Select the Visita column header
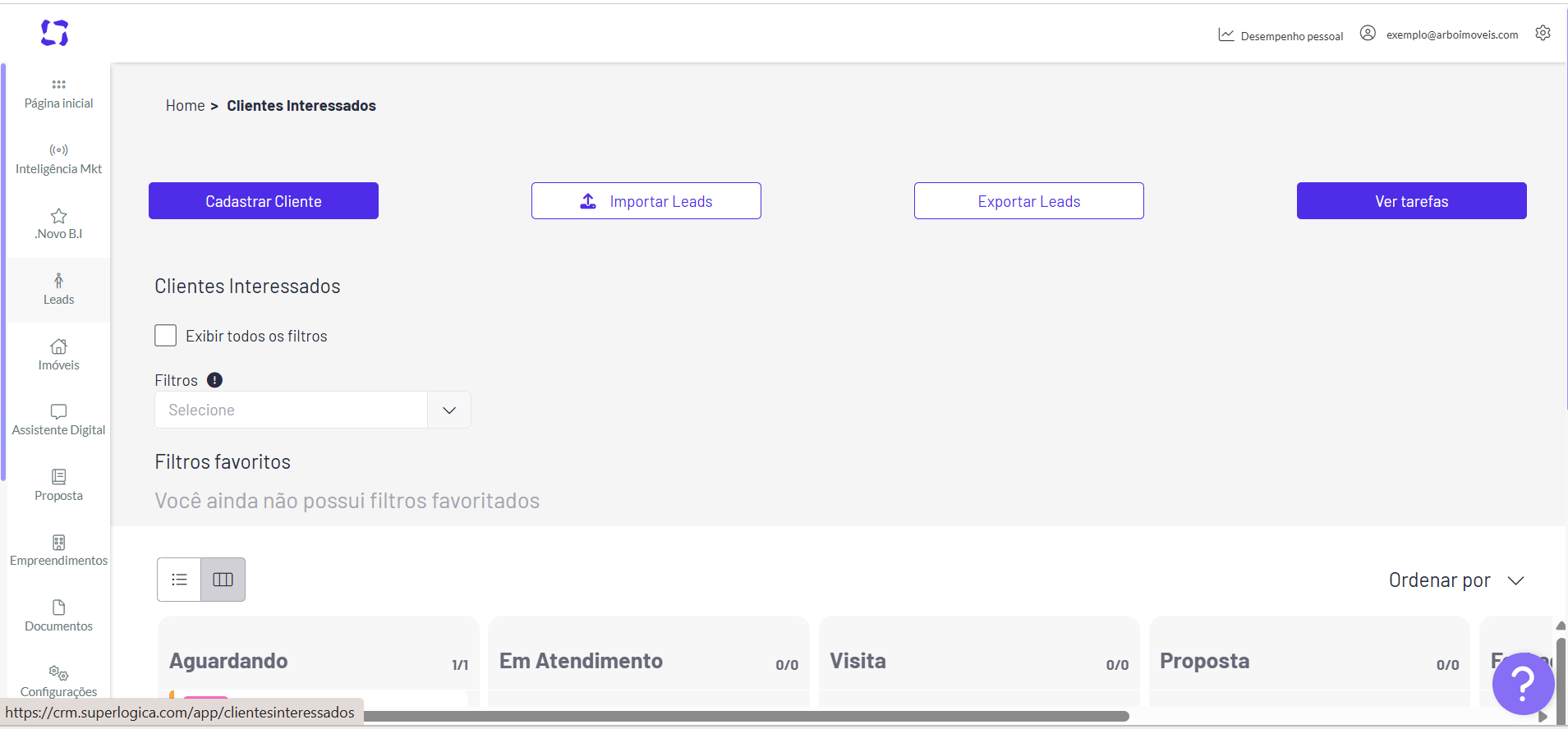This screenshot has width=1568, height=729. 858,661
